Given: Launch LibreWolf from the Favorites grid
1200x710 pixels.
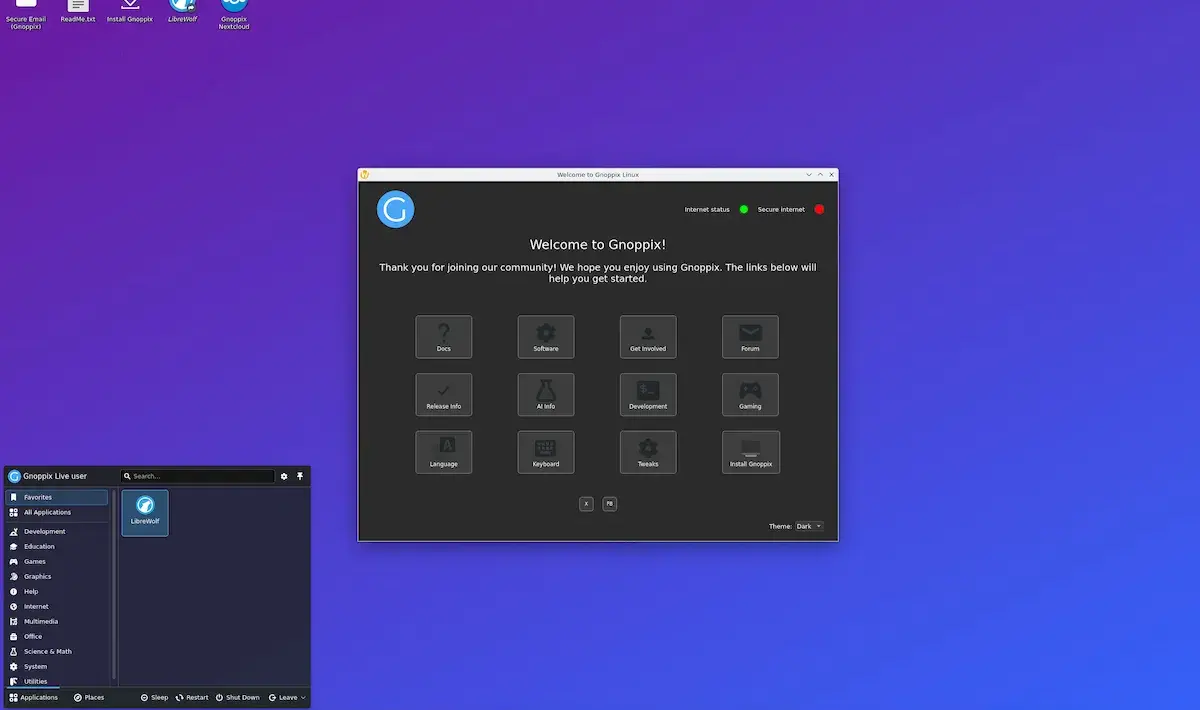Looking at the screenshot, I should click(145, 512).
